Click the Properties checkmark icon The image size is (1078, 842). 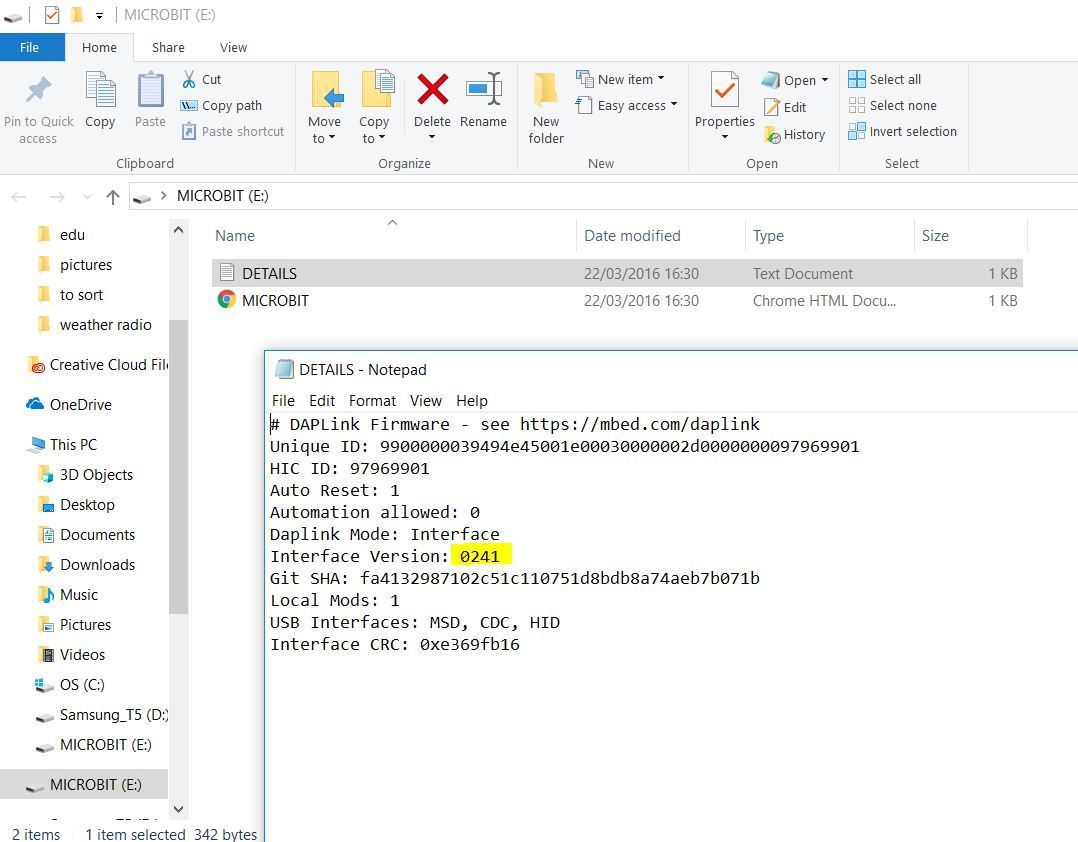[725, 90]
